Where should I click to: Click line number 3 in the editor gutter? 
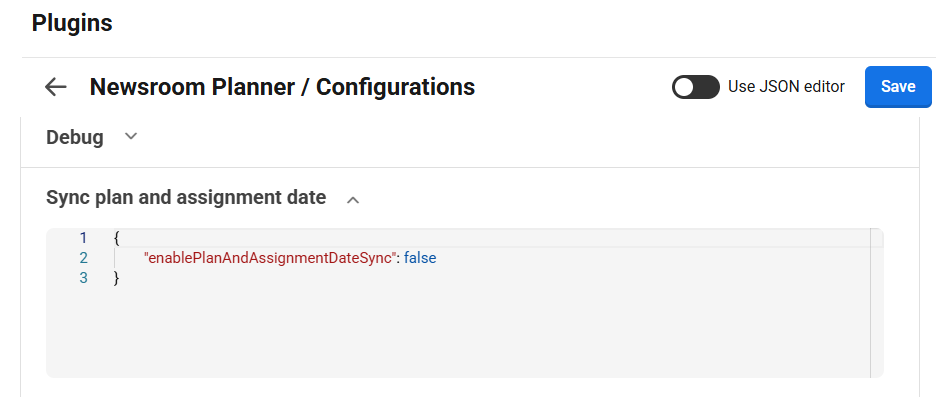click(83, 278)
